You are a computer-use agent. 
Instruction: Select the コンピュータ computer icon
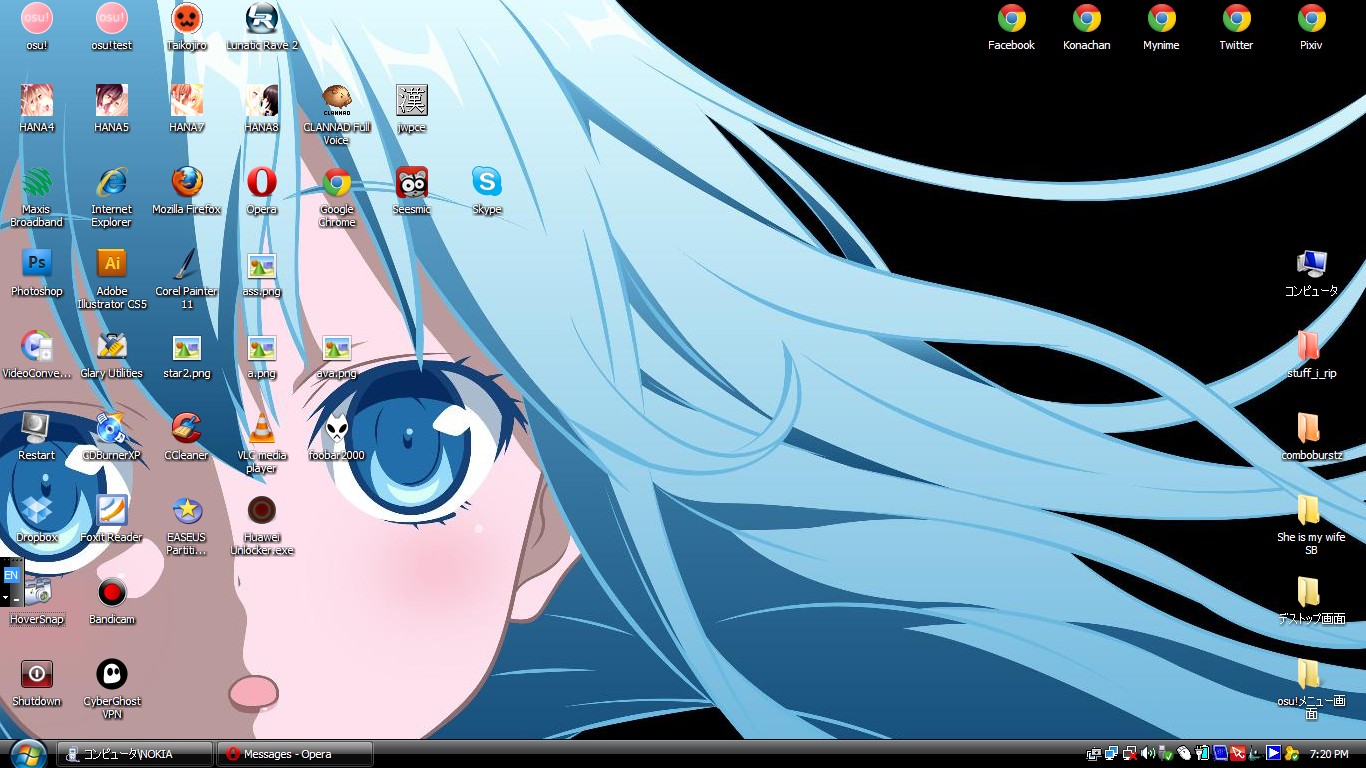click(x=1311, y=273)
